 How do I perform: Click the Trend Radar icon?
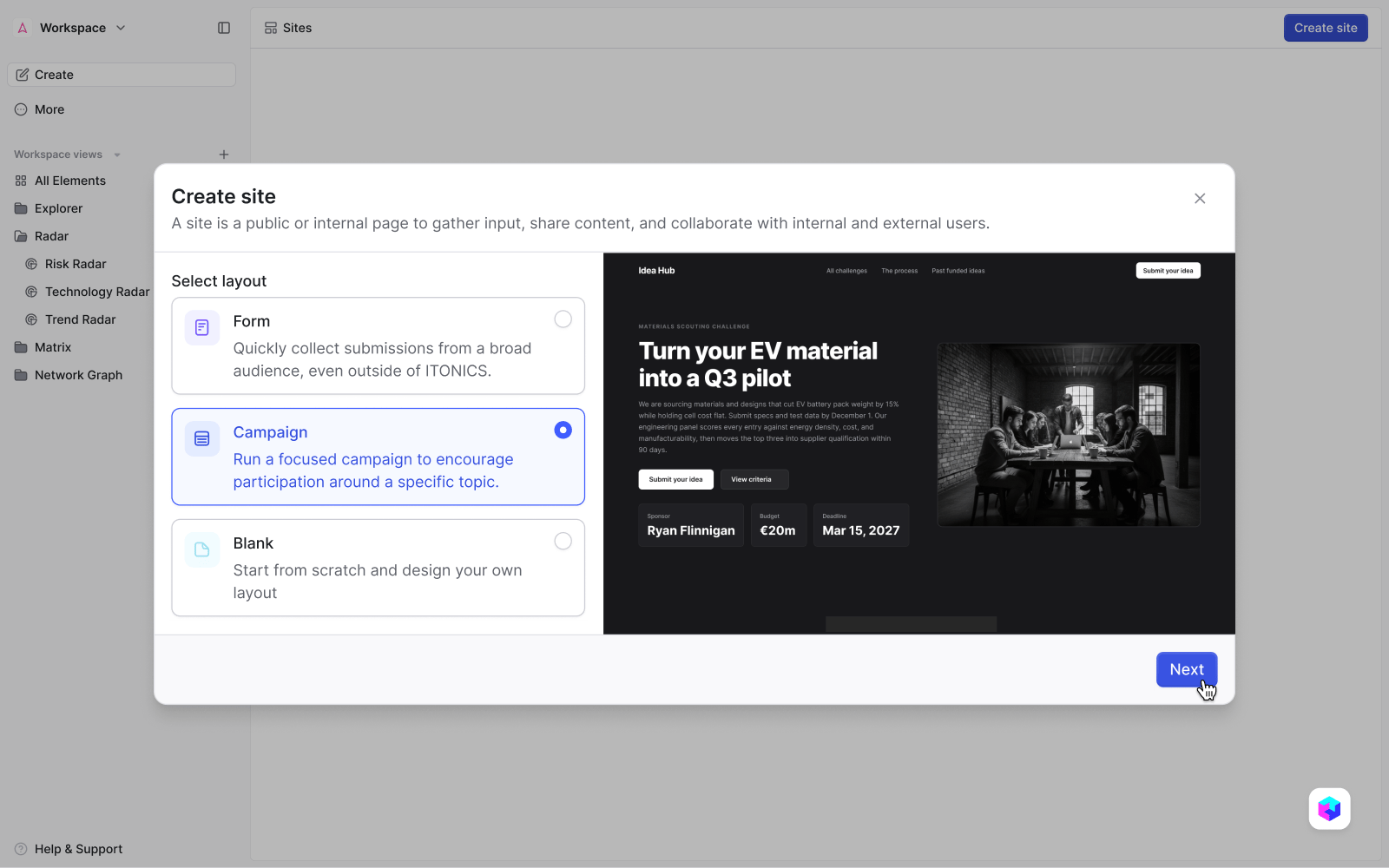(31, 319)
